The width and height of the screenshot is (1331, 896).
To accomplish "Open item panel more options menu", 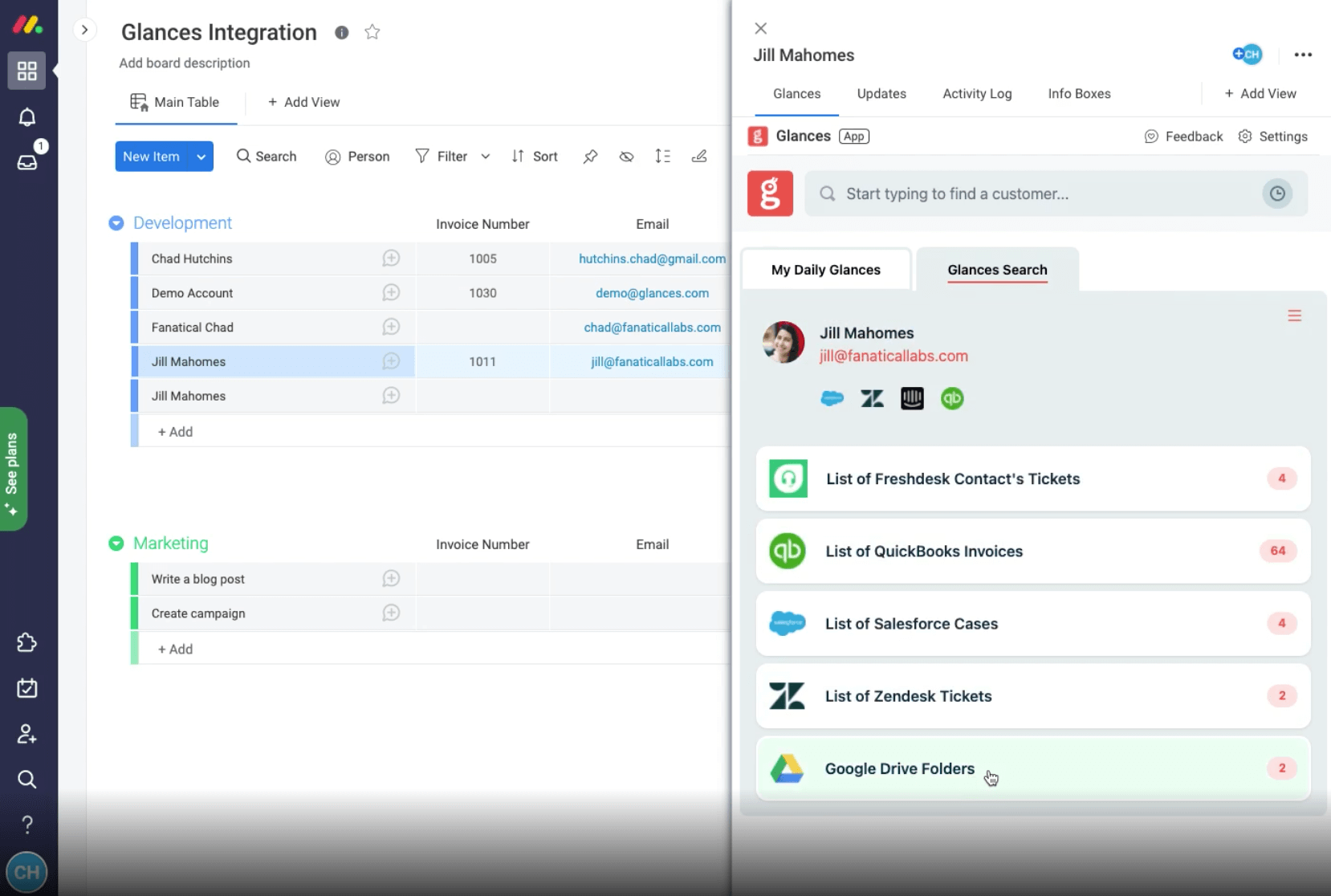I will pyautogui.click(x=1303, y=55).
